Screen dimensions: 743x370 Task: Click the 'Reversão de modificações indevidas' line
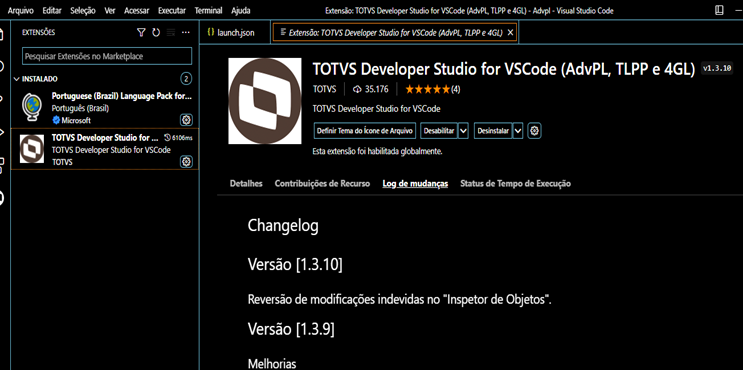point(399,300)
